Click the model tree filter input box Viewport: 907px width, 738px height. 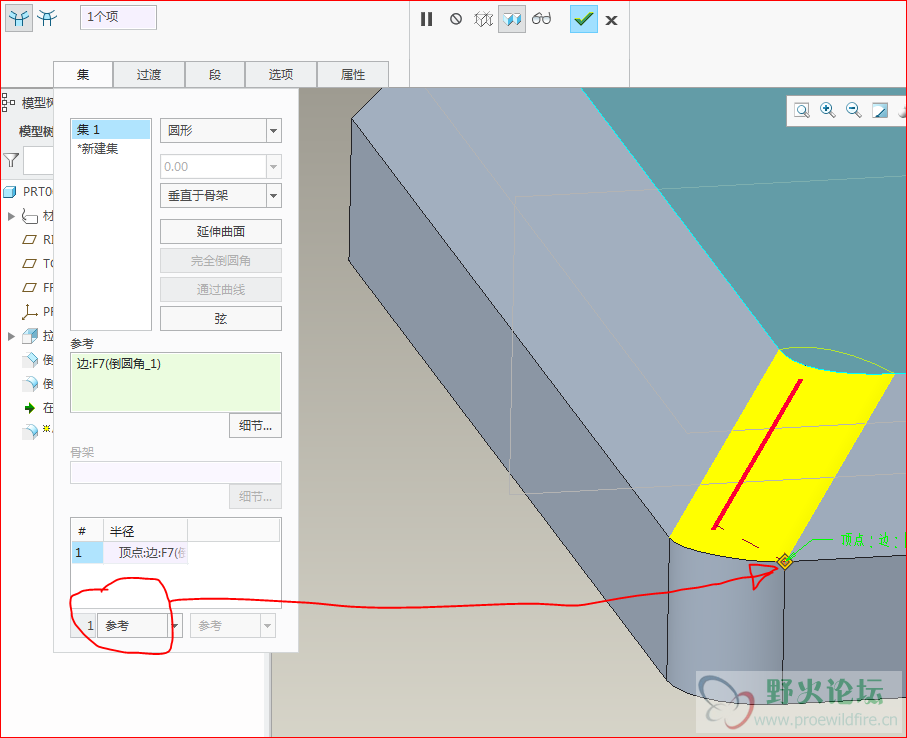38,160
